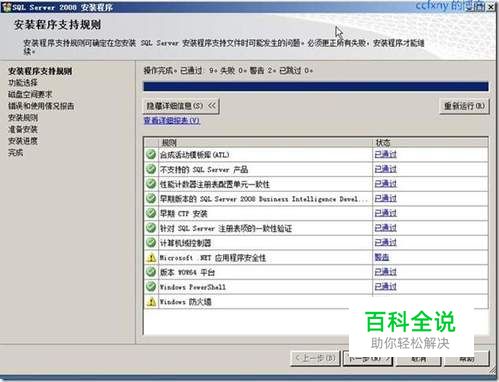Image resolution: width=499 pixels, height=382 pixels.
Task: Click the rule name 不支持的 SQL Server 产品
Action: coord(204,169)
